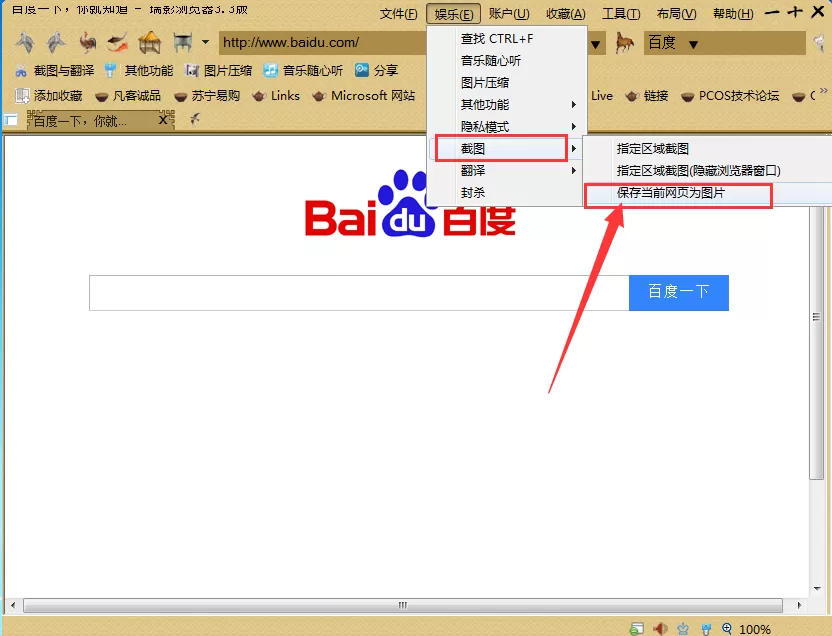Open 其他功能 toolbar button
Screen dimensions: 832x636
(139, 70)
